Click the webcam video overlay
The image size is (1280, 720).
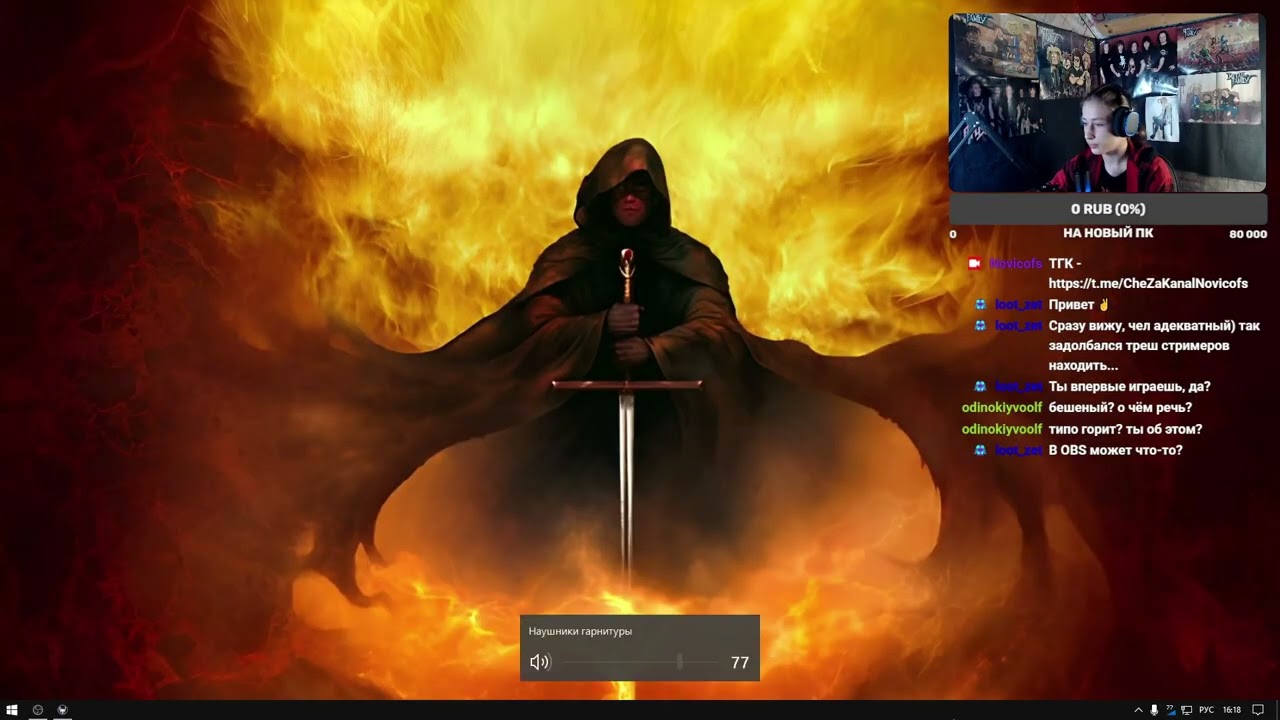1107,102
